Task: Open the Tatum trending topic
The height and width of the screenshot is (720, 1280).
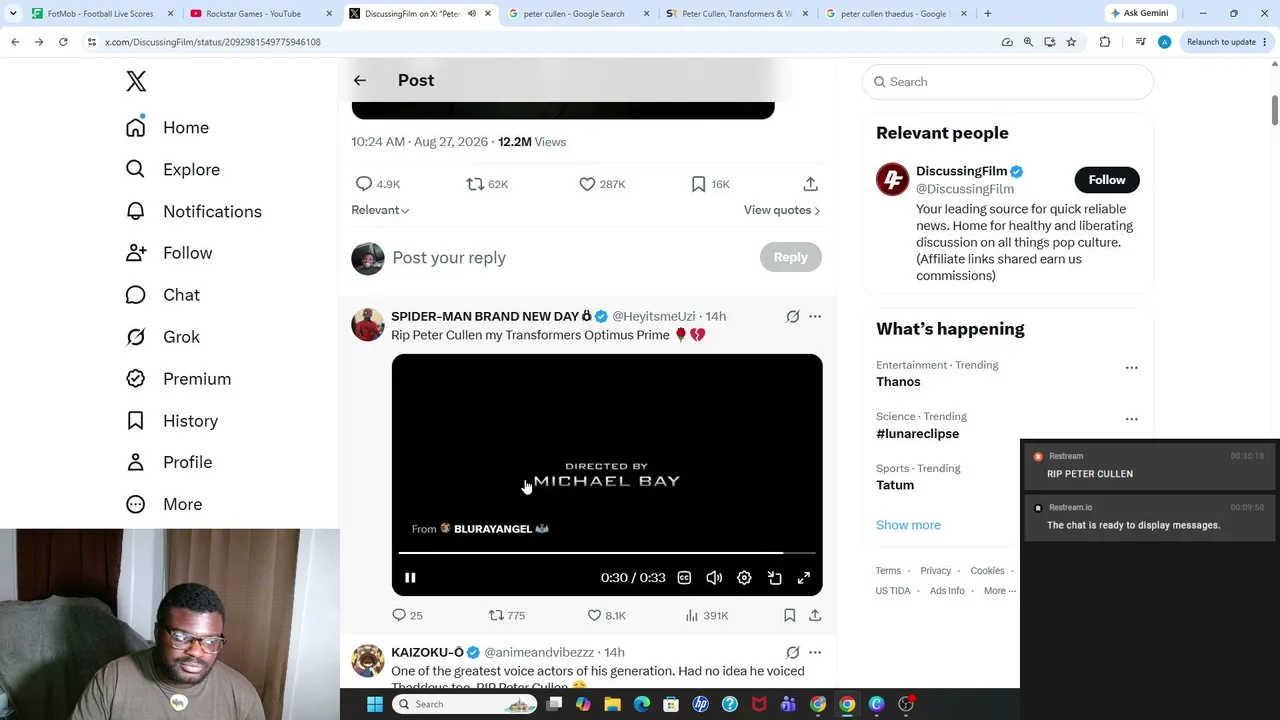Action: coord(895,485)
